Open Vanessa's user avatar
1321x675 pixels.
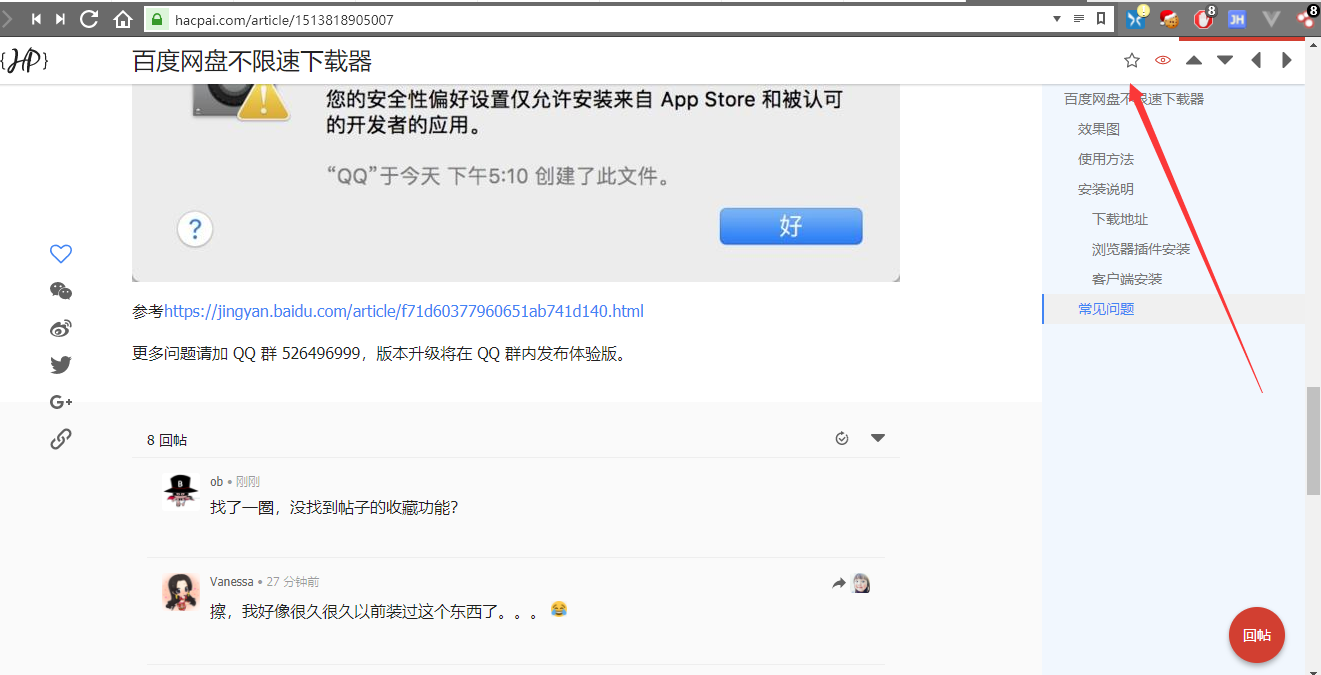[180, 592]
